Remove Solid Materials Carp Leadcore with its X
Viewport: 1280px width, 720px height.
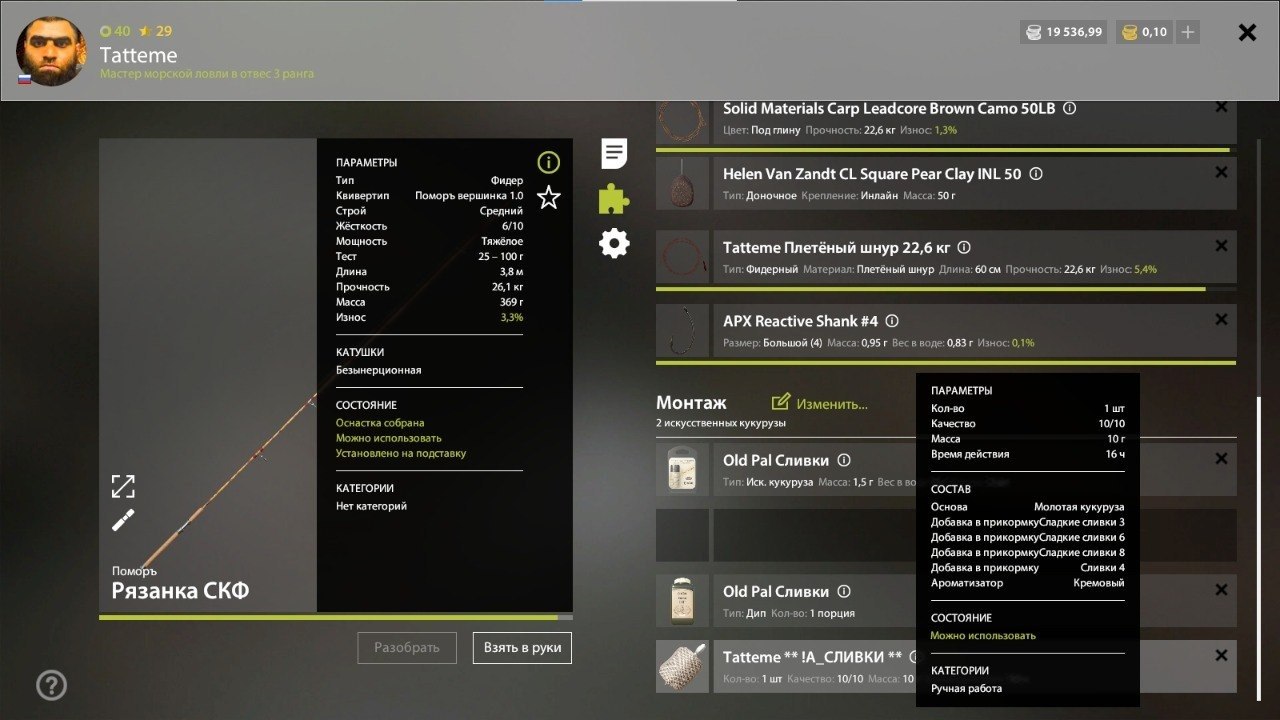click(1221, 107)
